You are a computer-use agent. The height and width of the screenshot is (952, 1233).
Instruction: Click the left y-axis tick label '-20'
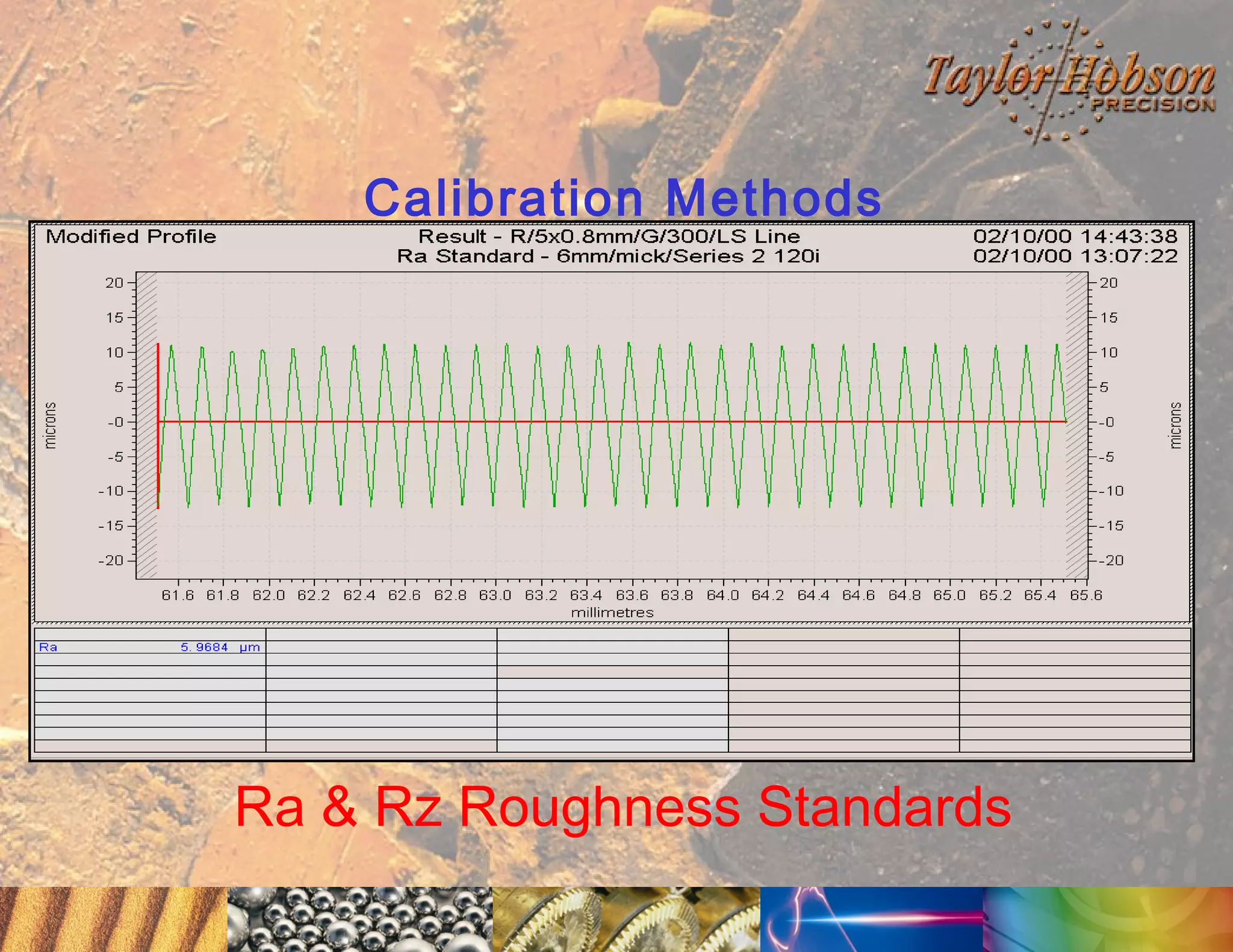(111, 561)
